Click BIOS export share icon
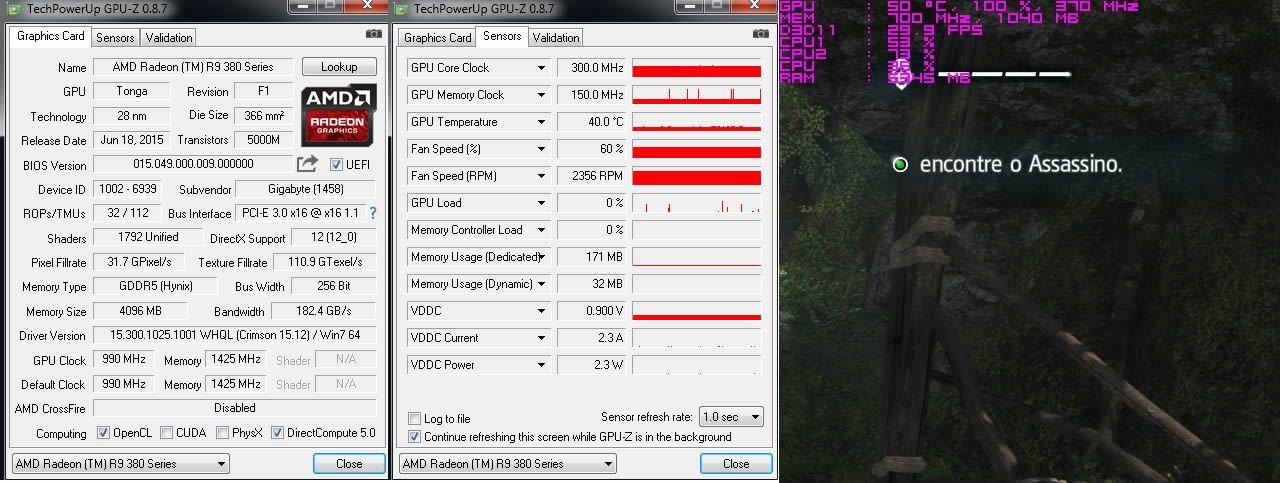 coord(308,163)
